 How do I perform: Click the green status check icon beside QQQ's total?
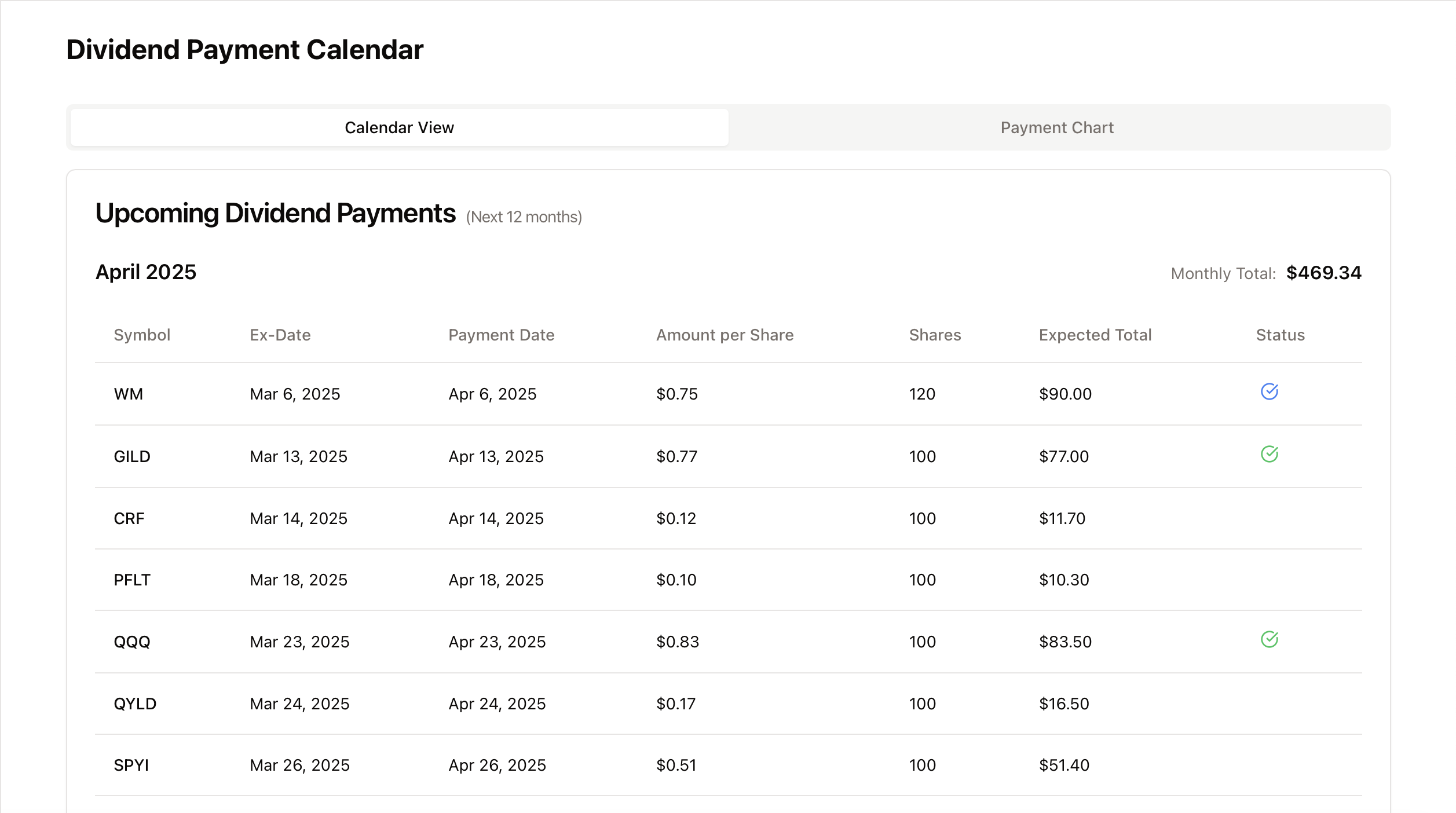point(1268,639)
